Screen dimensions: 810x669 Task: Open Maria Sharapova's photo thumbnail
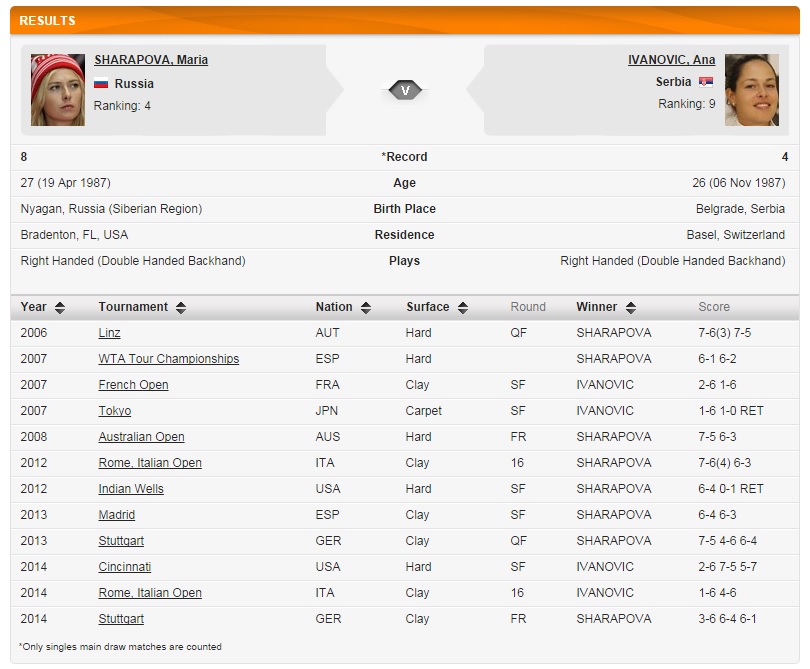pos(58,90)
